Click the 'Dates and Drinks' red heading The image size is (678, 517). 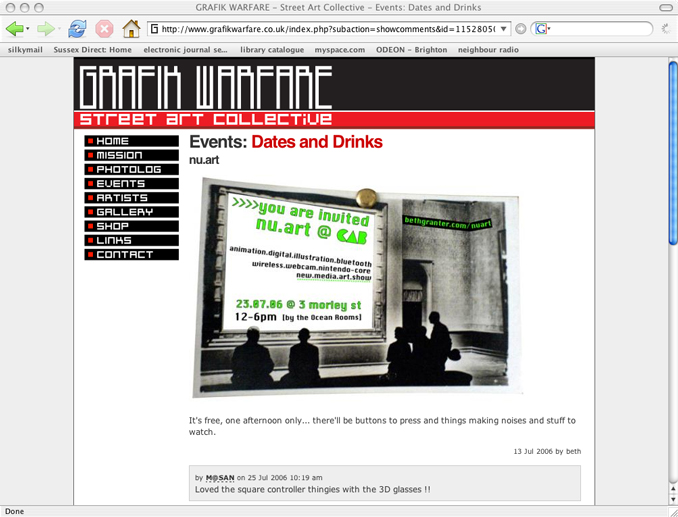click(317, 142)
